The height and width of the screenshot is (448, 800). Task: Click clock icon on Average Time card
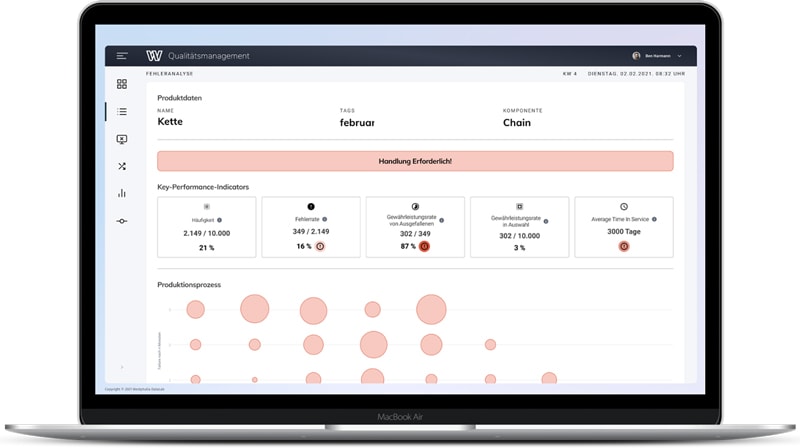tap(623, 207)
